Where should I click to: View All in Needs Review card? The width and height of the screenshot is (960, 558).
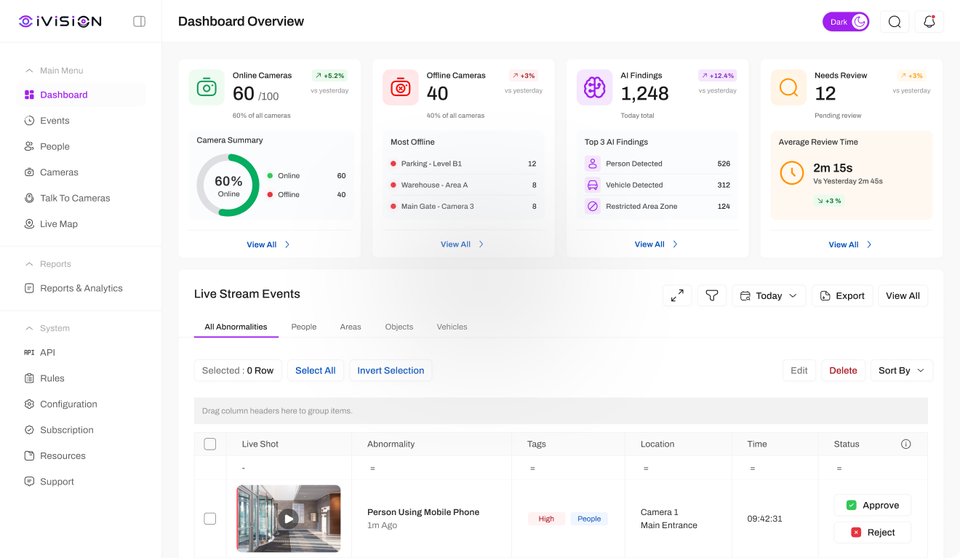850,244
